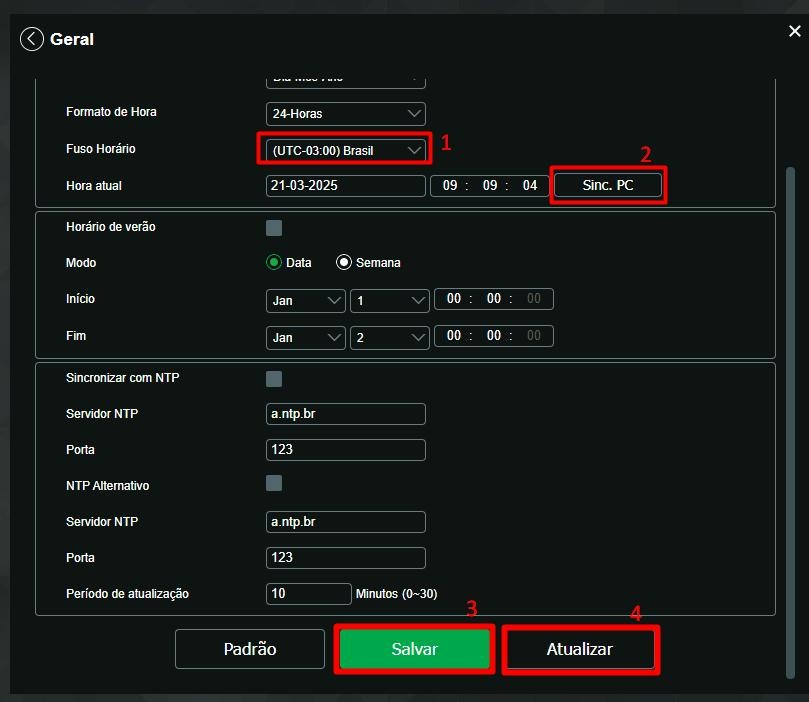809x702 pixels.
Task: Click the primary NTP Porta field
Action: point(346,450)
